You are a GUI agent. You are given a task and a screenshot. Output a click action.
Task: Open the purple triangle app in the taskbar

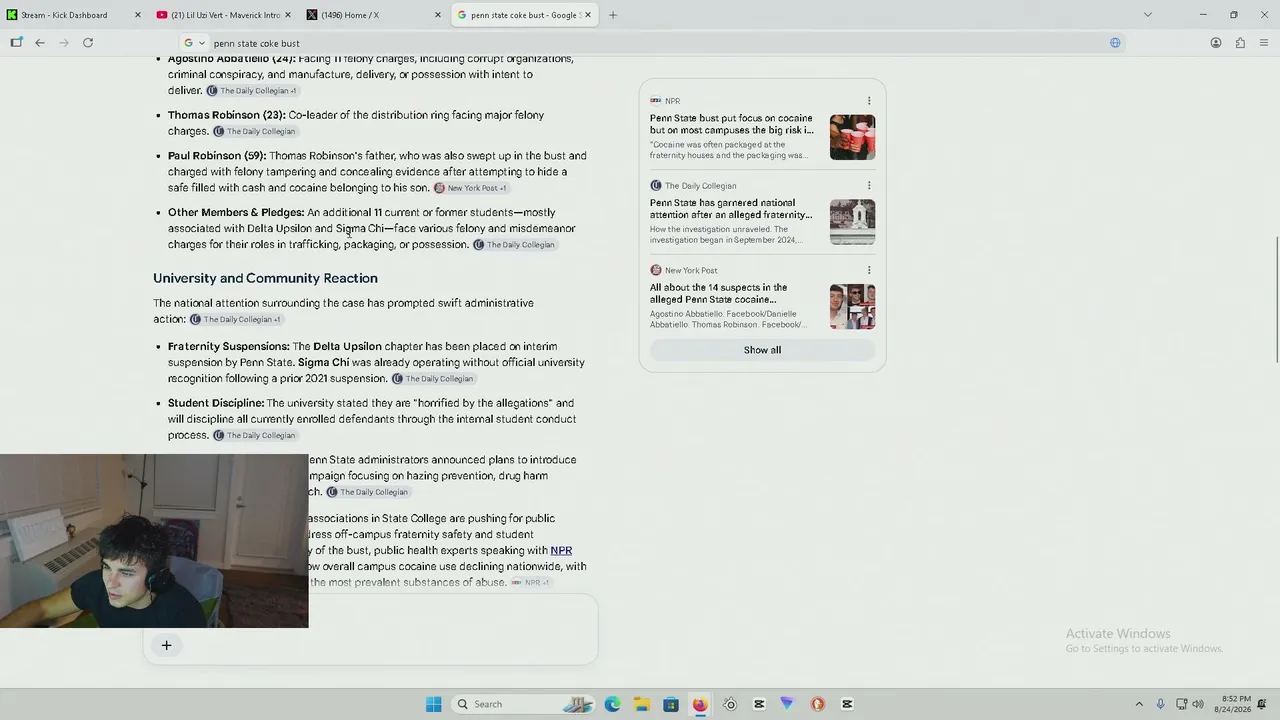[787, 704]
